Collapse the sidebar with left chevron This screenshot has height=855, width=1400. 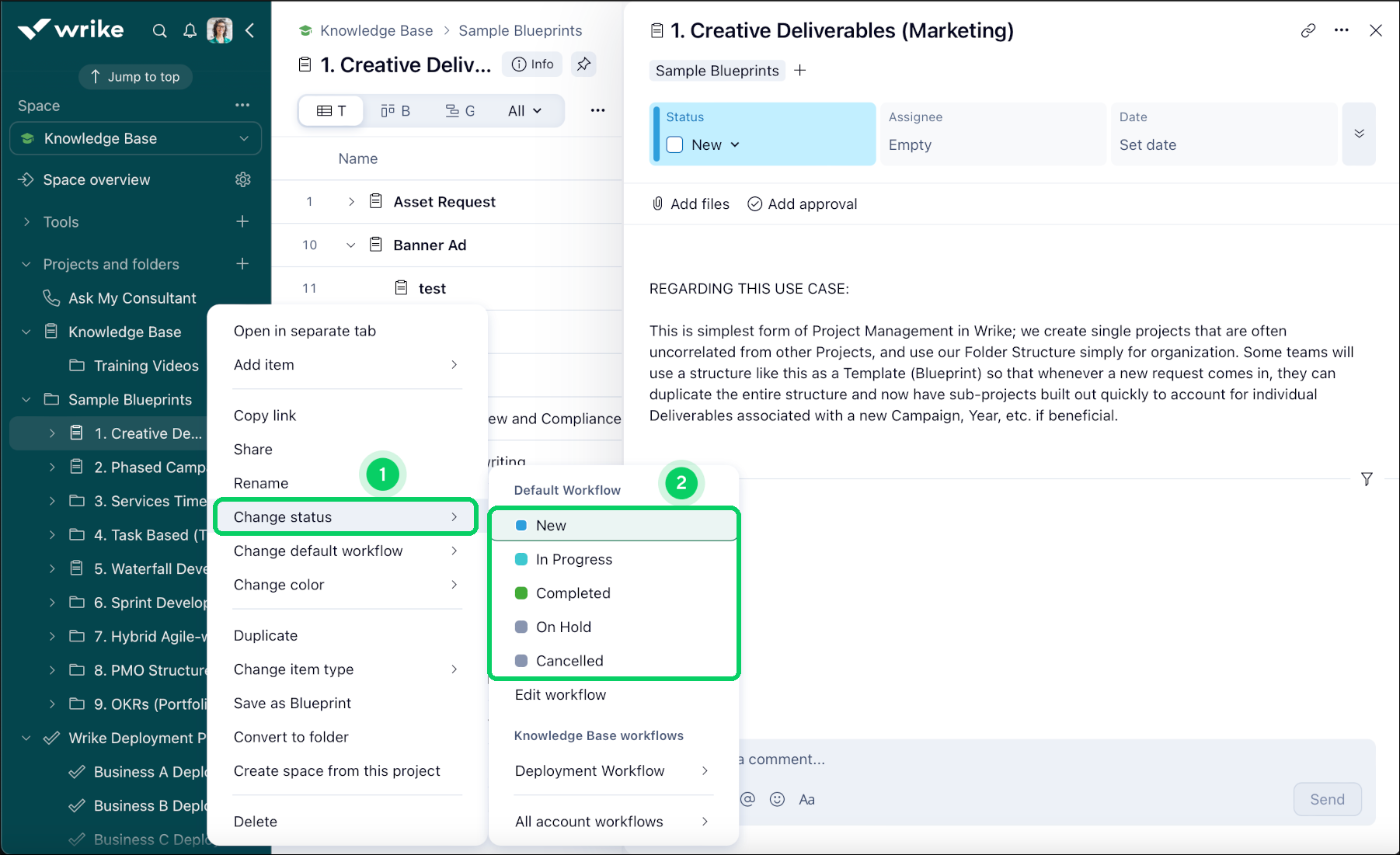coord(250,31)
